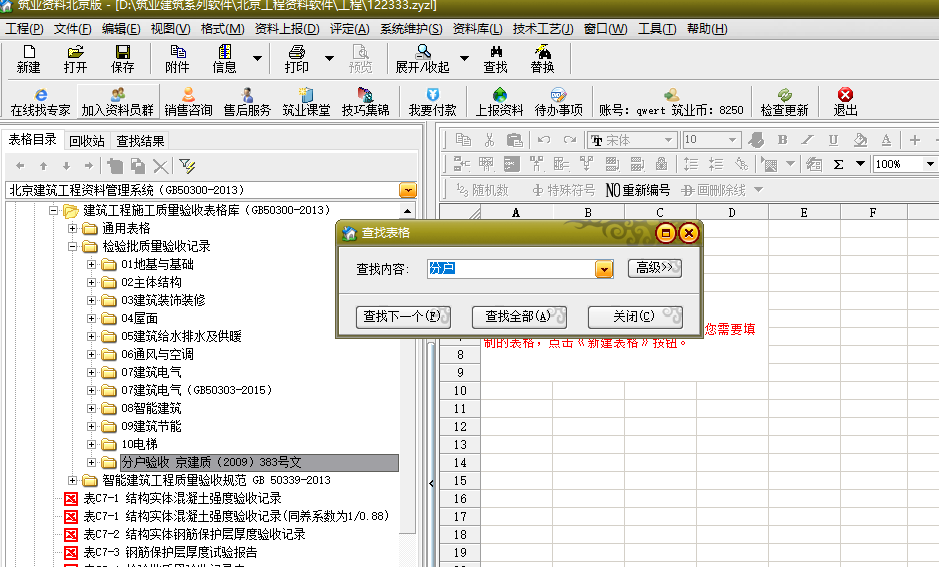Screen dimensions: 939x567
Task: Open the 查找 binoculars tool
Action: 495,59
